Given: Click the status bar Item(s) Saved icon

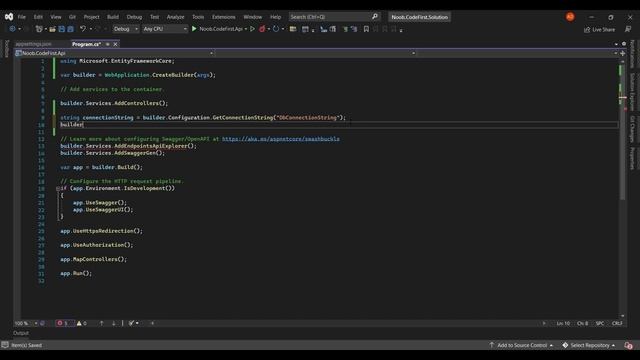Looking at the screenshot, I should tap(4, 345).
